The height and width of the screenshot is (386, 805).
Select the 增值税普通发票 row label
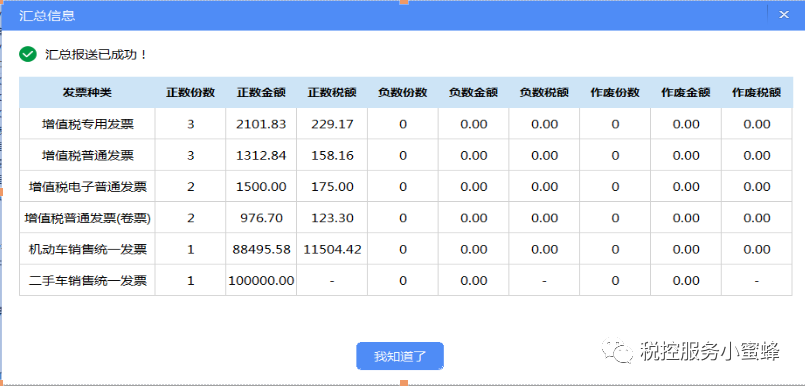tap(88, 155)
